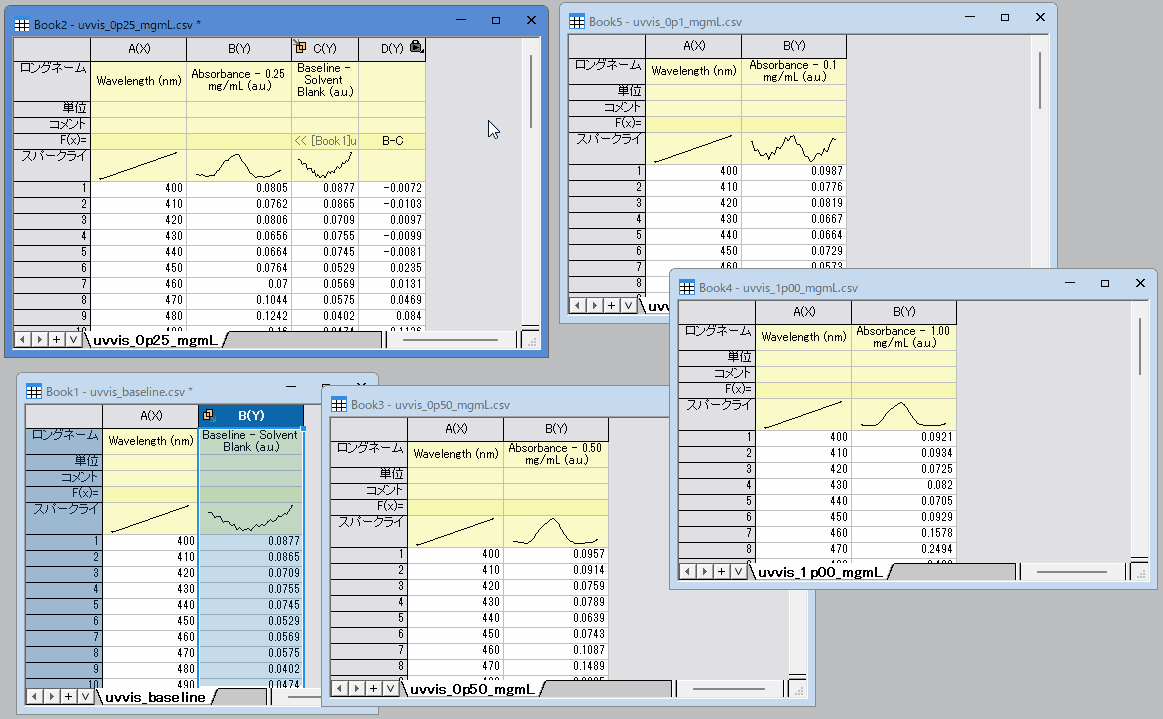Click the link icon beside C(Y) in Book2

[300, 47]
